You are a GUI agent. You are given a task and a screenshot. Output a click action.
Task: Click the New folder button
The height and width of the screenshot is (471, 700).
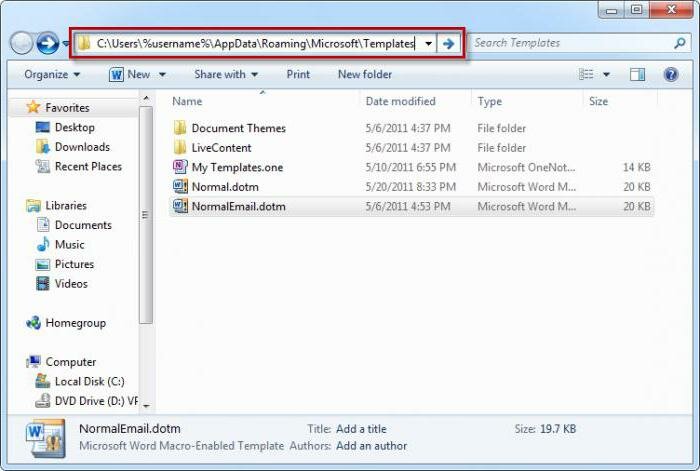click(365, 74)
